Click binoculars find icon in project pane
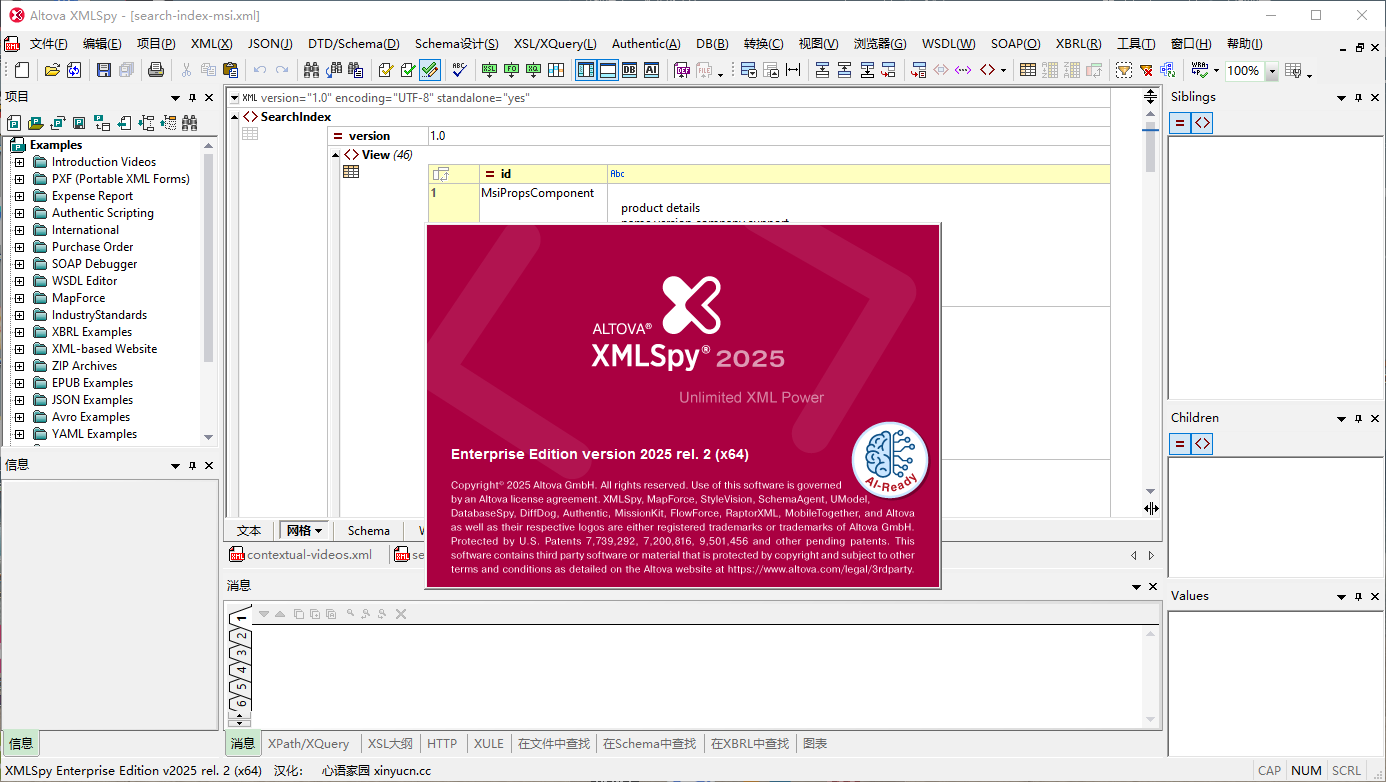1386x782 pixels. point(190,123)
